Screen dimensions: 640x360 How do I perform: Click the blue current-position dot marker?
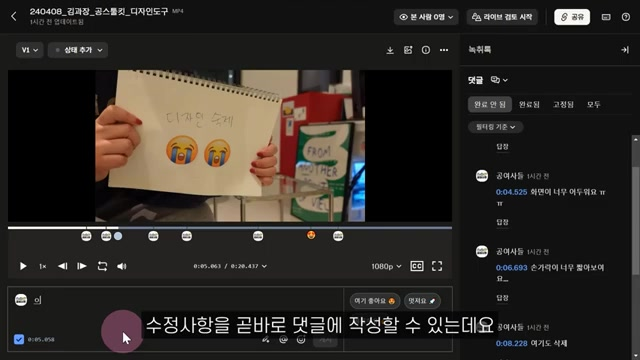point(118,236)
